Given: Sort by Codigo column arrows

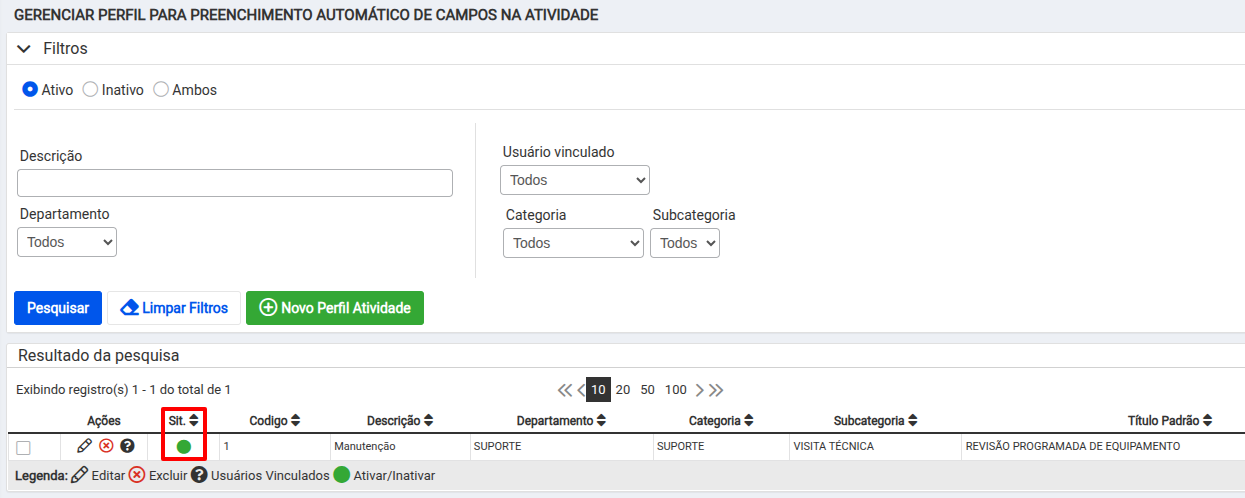Looking at the screenshot, I should (x=295, y=421).
